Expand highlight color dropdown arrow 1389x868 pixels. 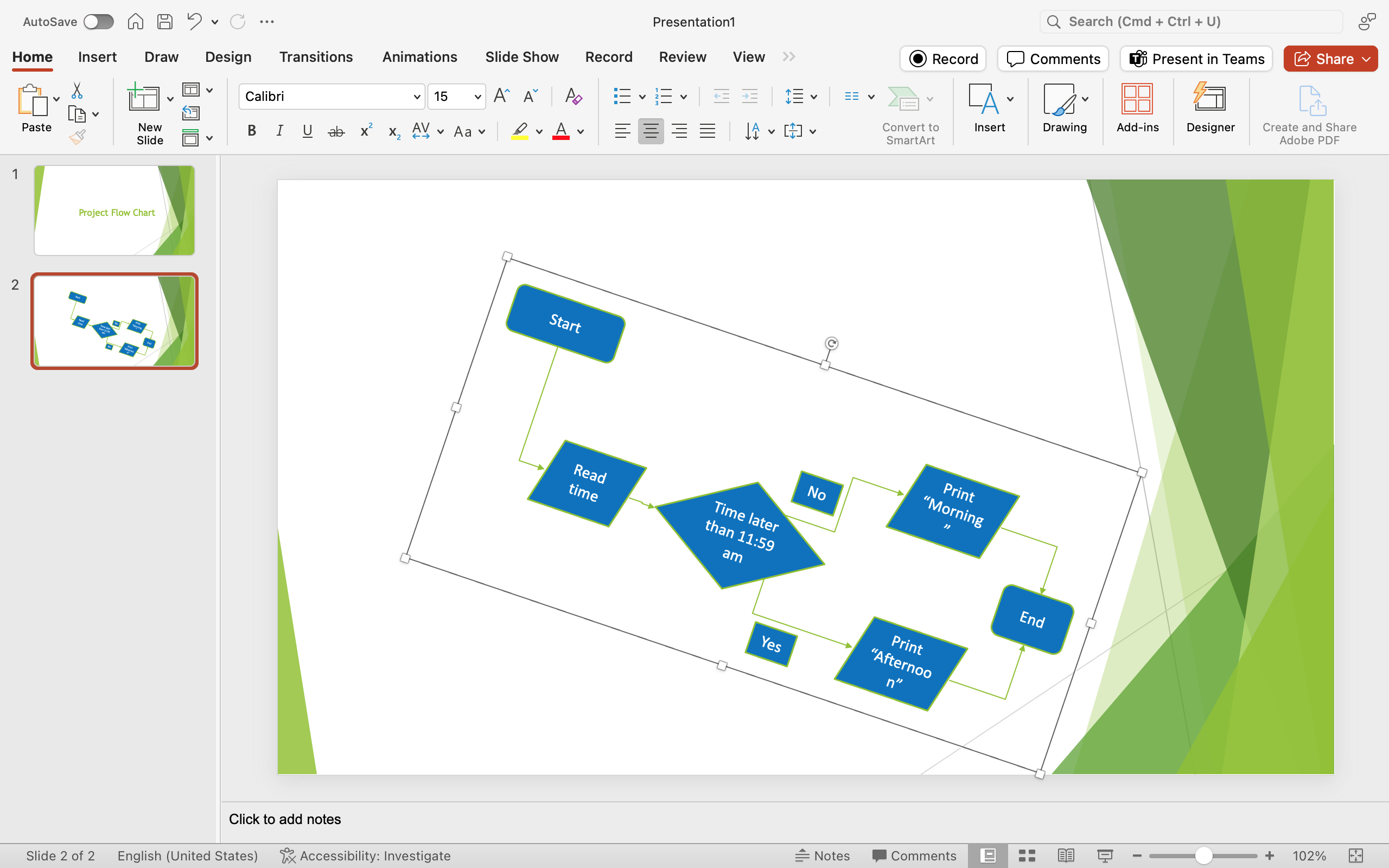pyautogui.click(x=539, y=131)
